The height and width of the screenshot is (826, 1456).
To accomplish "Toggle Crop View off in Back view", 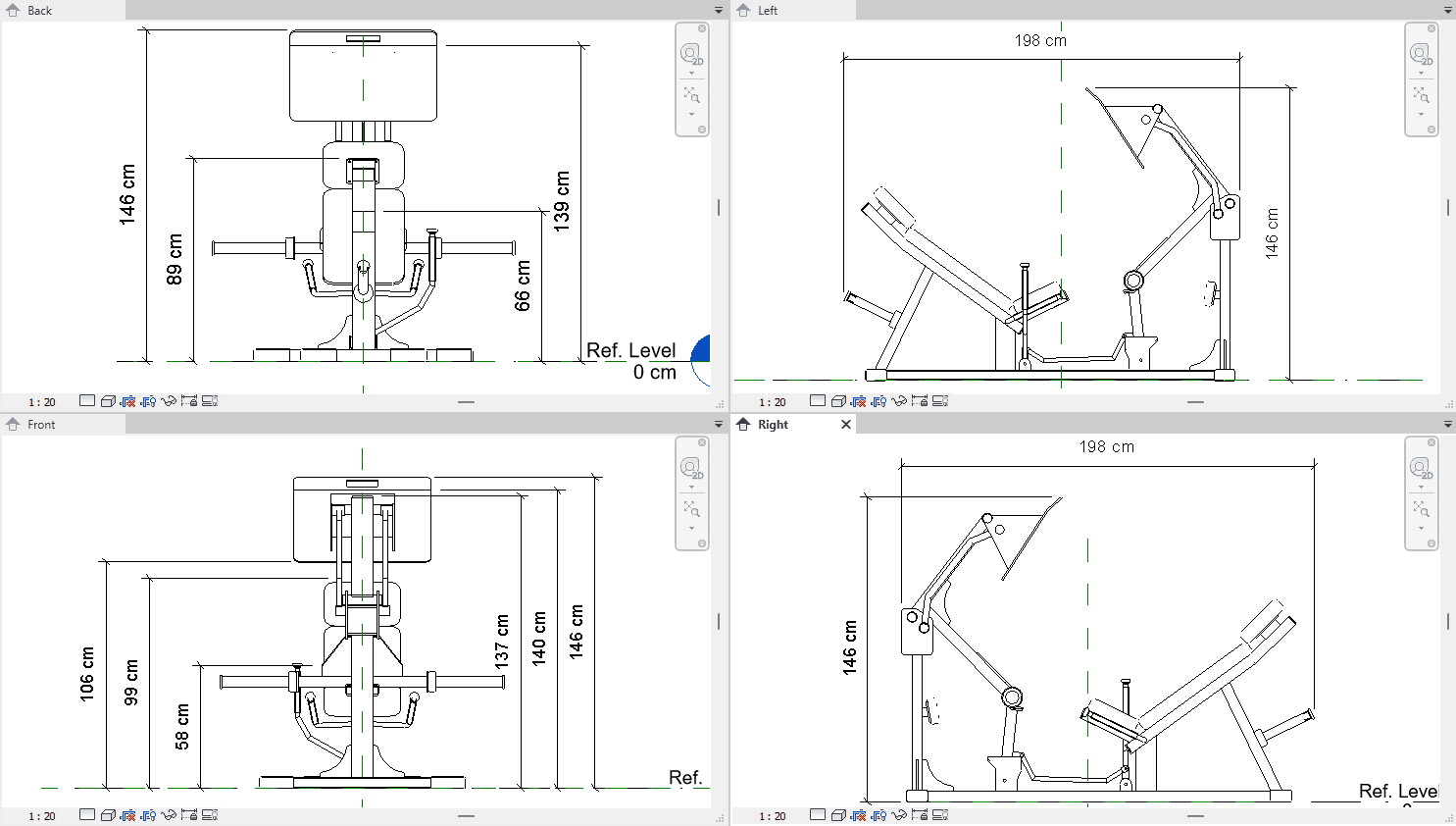I will point(128,401).
